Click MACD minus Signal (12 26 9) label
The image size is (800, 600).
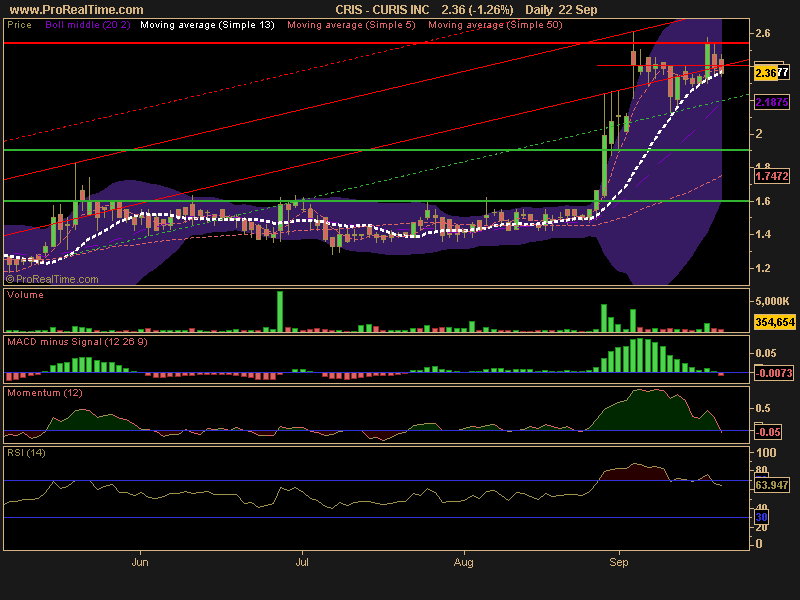(78, 342)
